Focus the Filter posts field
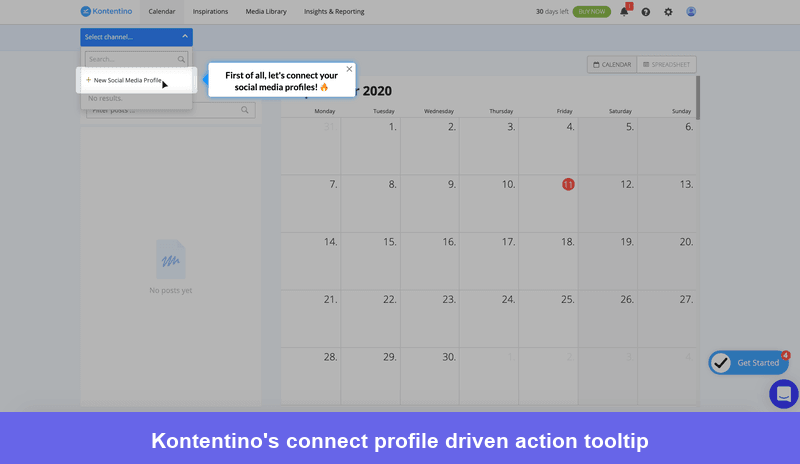800x464 pixels. point(171,110)
